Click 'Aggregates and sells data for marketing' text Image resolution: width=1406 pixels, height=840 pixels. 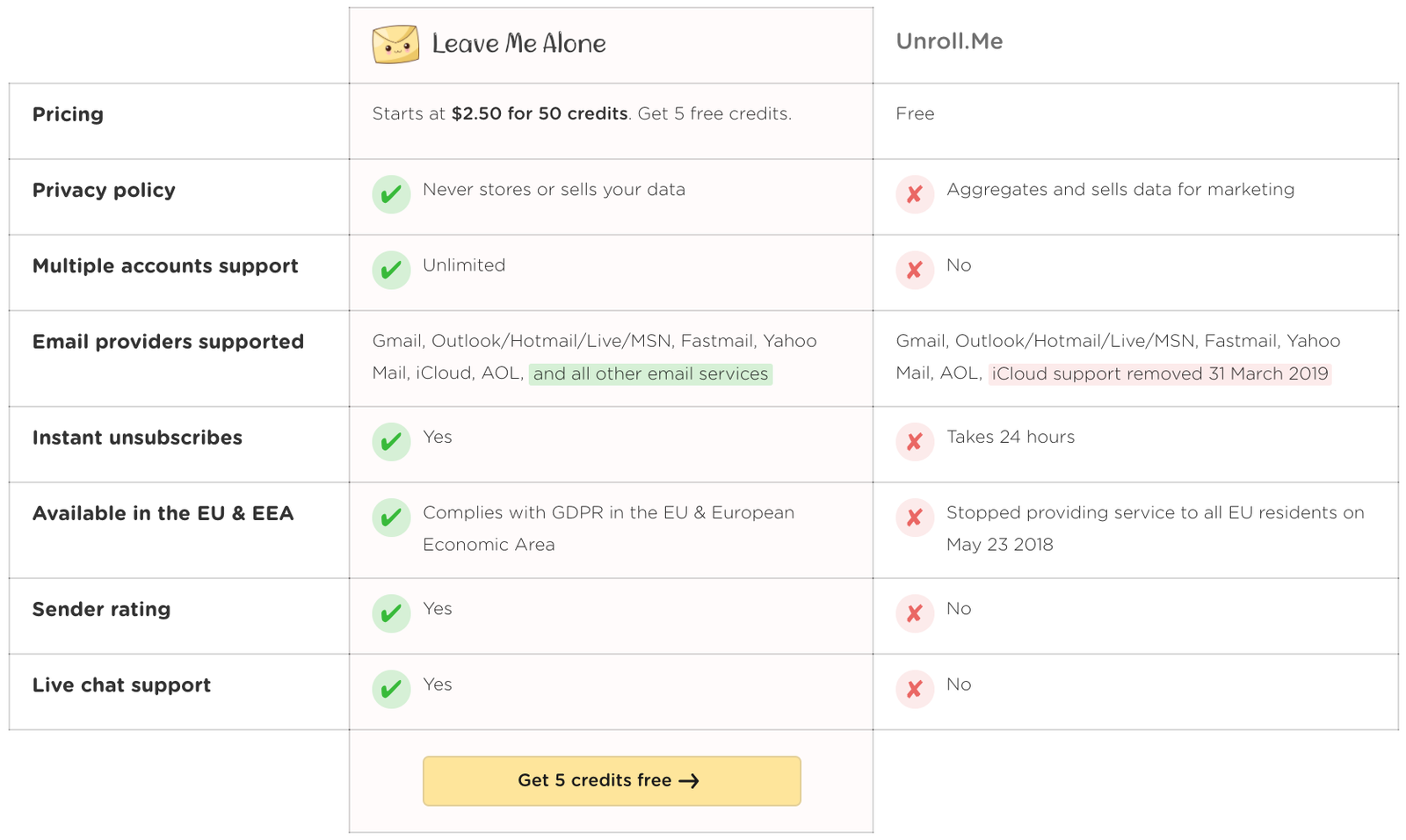[1120, 189]
